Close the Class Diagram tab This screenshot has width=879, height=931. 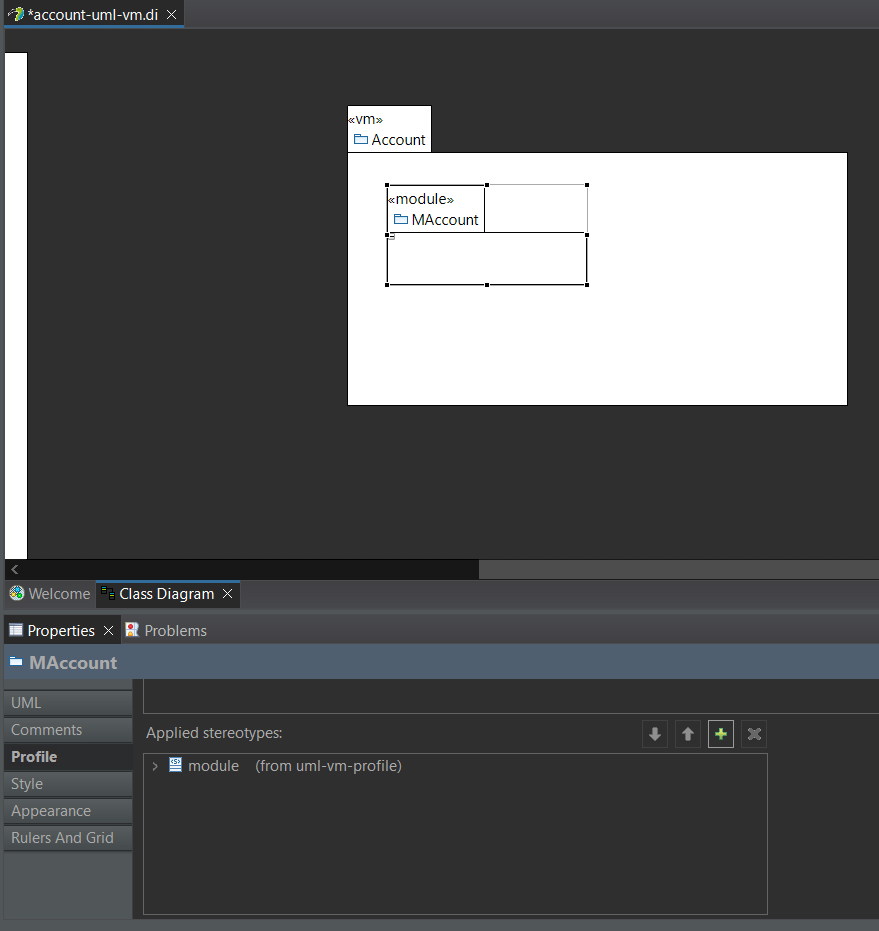point(227,594)
